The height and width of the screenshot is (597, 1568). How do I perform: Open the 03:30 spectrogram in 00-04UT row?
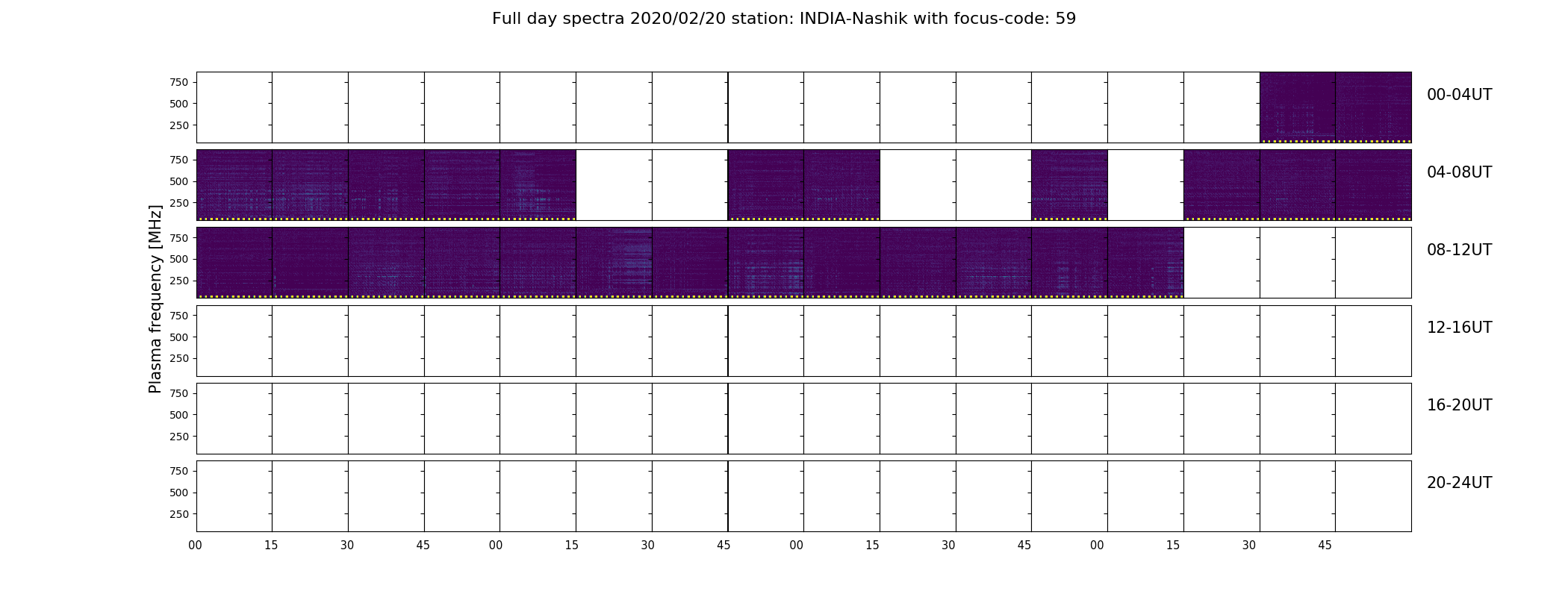tap(1298, 107)
